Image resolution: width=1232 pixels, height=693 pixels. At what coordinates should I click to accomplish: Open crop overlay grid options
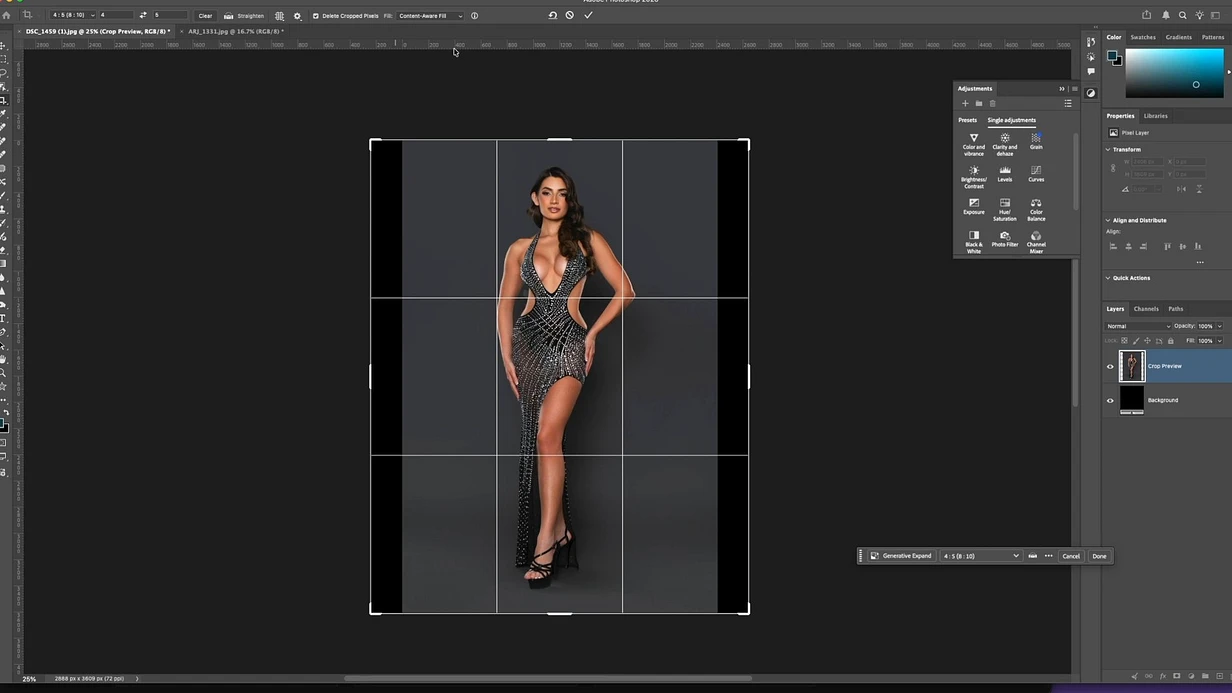[279, 16]
